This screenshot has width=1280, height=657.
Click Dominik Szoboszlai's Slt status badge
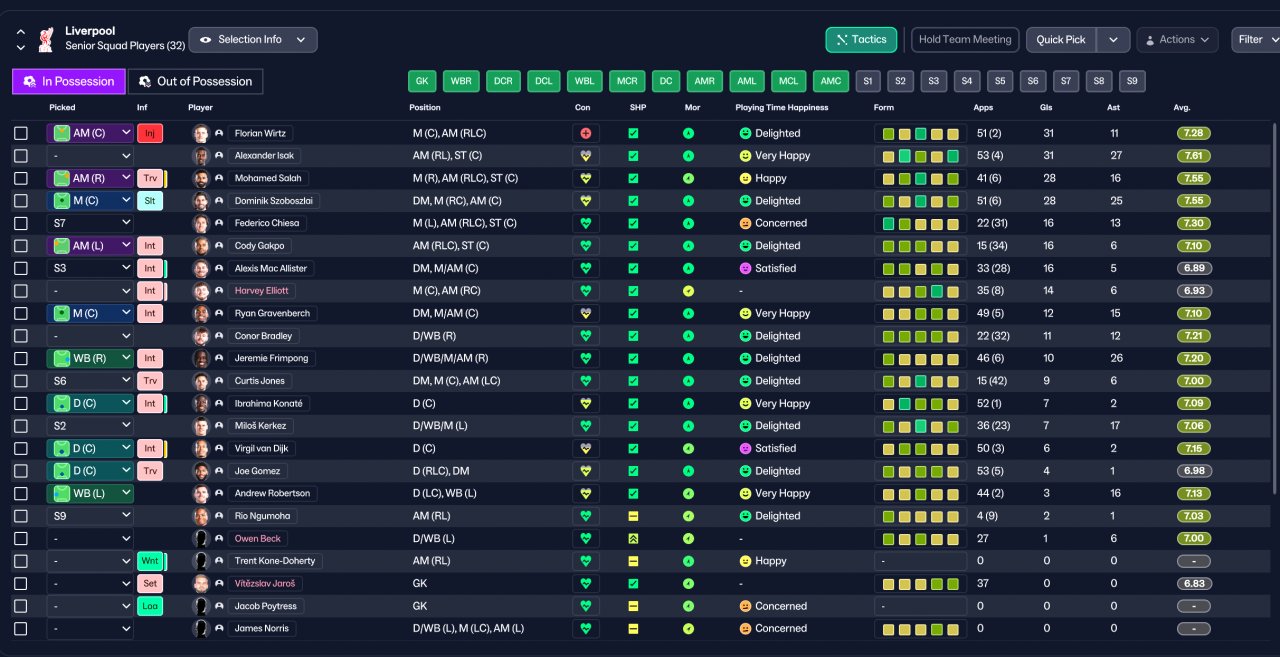[x=150, y=201]
